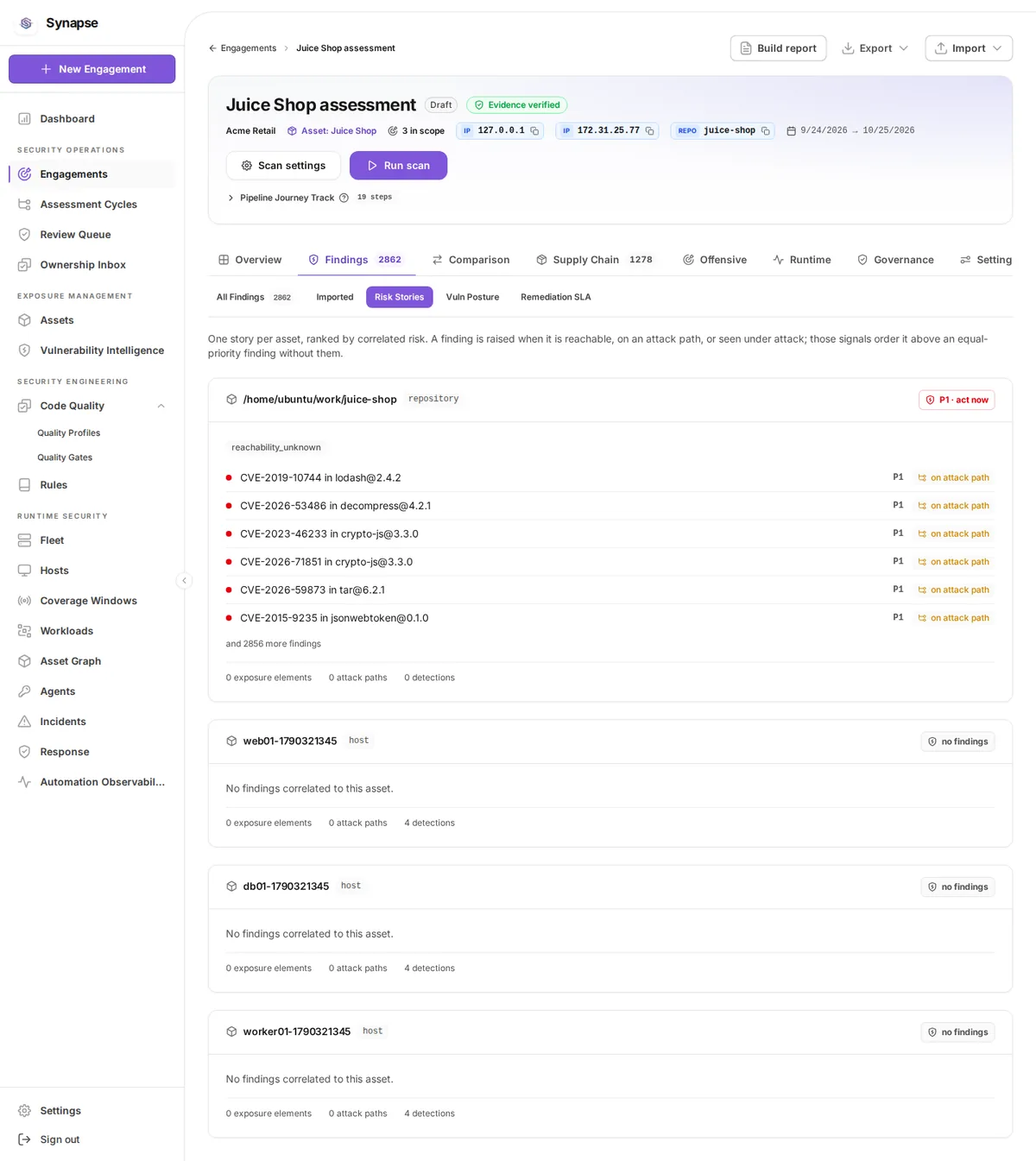
Task: Switch to the Supply Chain tab
Action: (x=594, y=260)
